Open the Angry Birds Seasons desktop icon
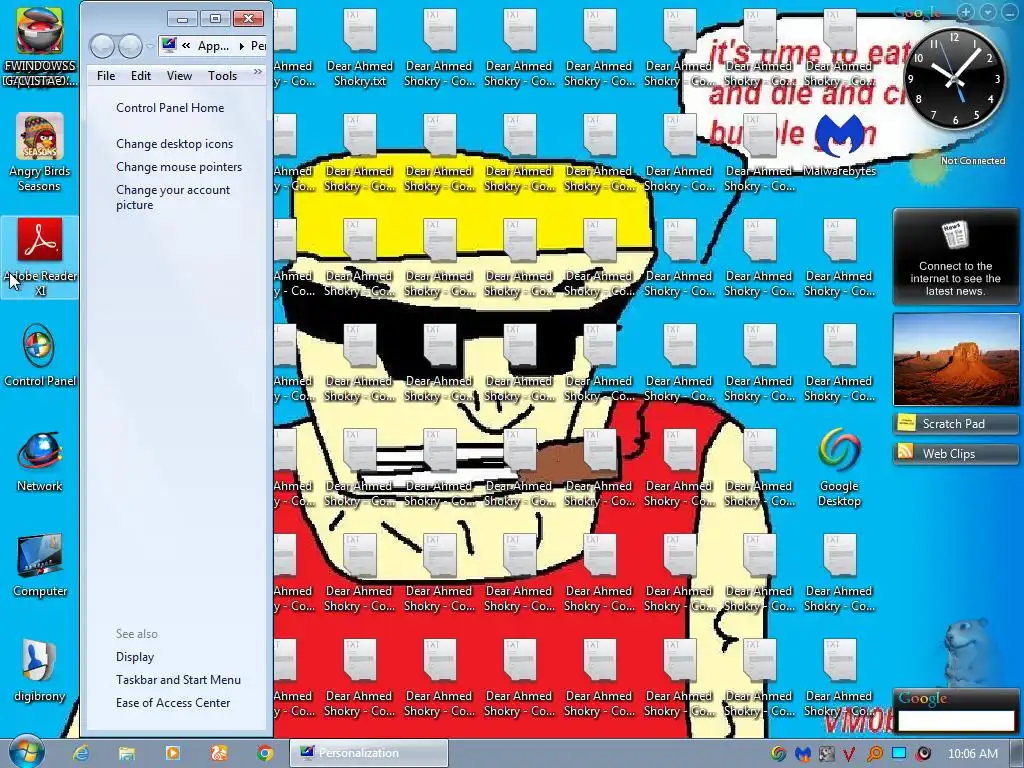This screenshot has height=768, width=1024. coord(39,153)
